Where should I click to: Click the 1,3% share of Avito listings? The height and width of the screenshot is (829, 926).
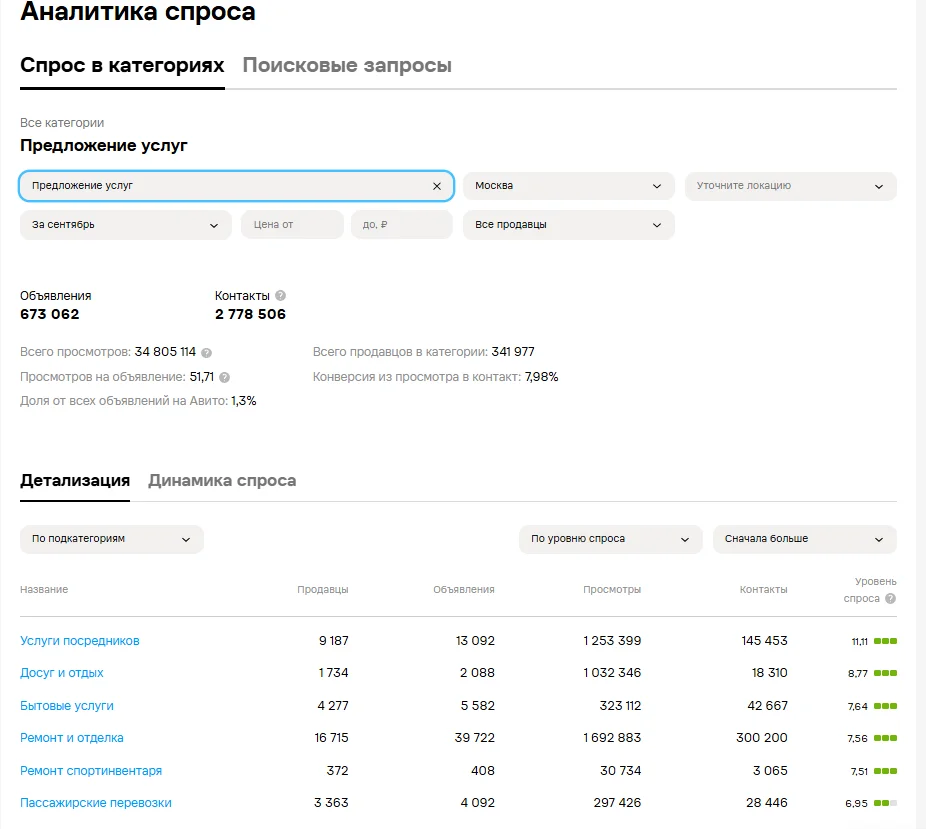click(x=243, y=401)
